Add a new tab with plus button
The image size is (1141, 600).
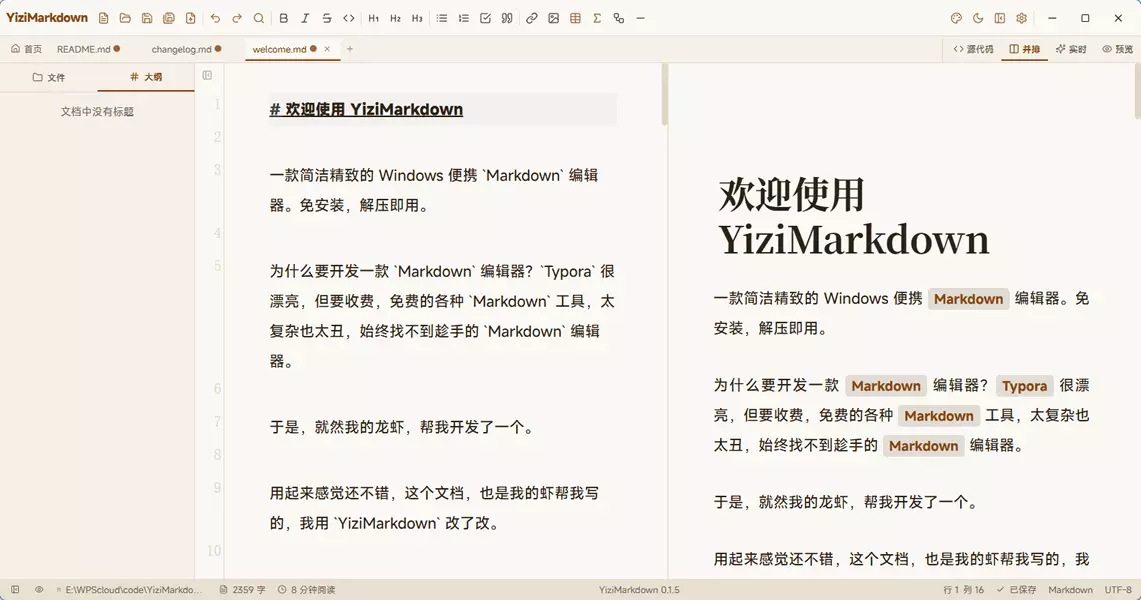(x=350, y=49)
